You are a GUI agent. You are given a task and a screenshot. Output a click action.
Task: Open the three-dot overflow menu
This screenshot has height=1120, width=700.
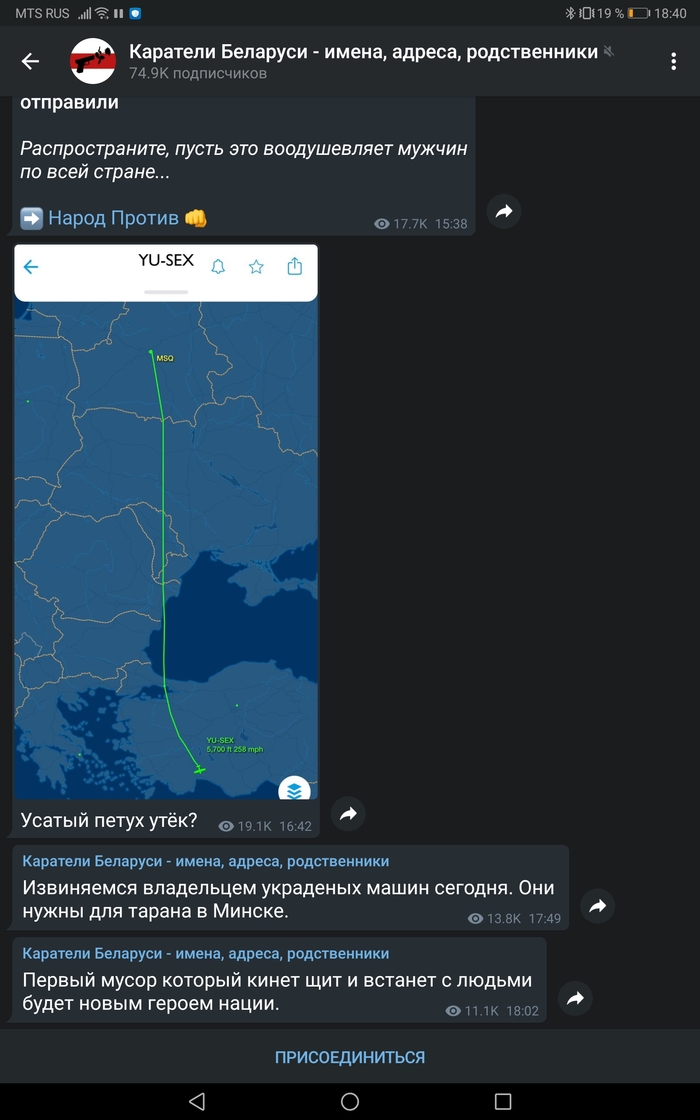click(673, 61)
